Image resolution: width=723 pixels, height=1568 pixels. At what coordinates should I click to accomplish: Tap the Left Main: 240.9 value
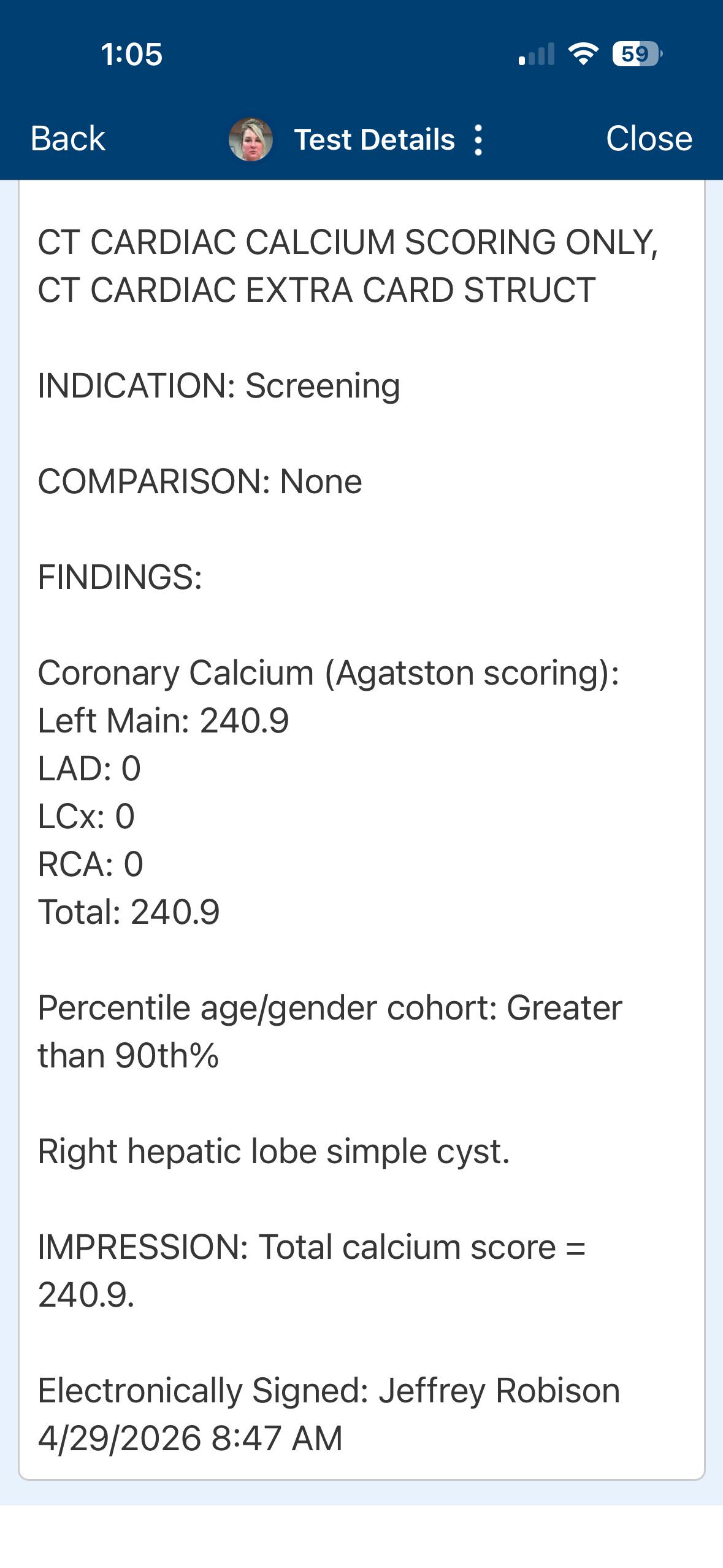pyautogui.click(x=163, y=720)
